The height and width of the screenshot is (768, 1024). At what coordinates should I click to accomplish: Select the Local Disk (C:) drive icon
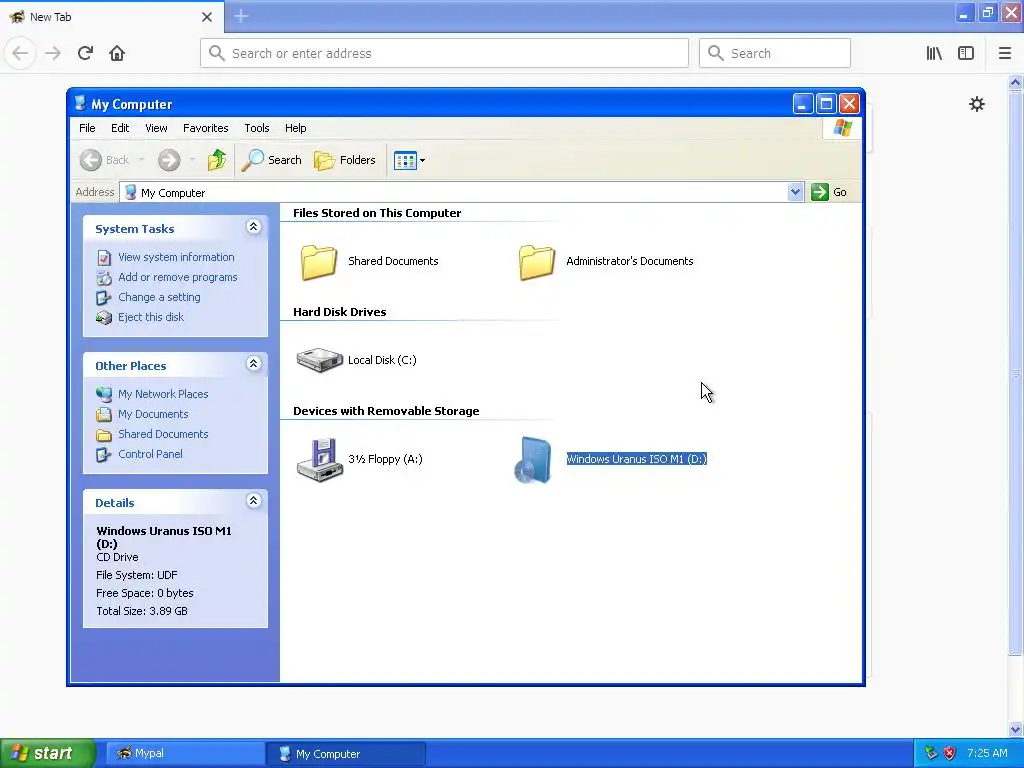(319, 360)
